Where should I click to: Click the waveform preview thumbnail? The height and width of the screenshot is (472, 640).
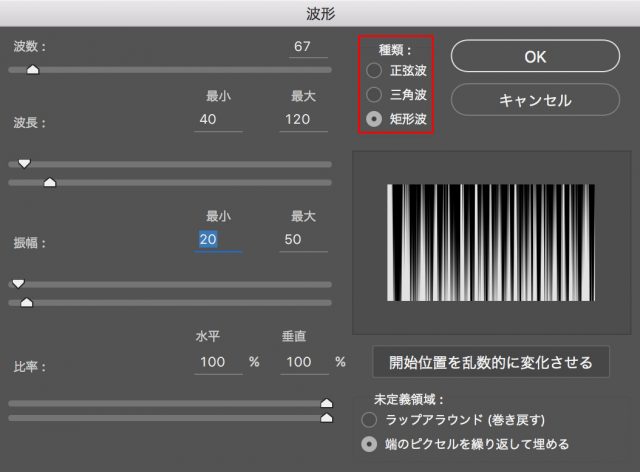coord(490,243)
